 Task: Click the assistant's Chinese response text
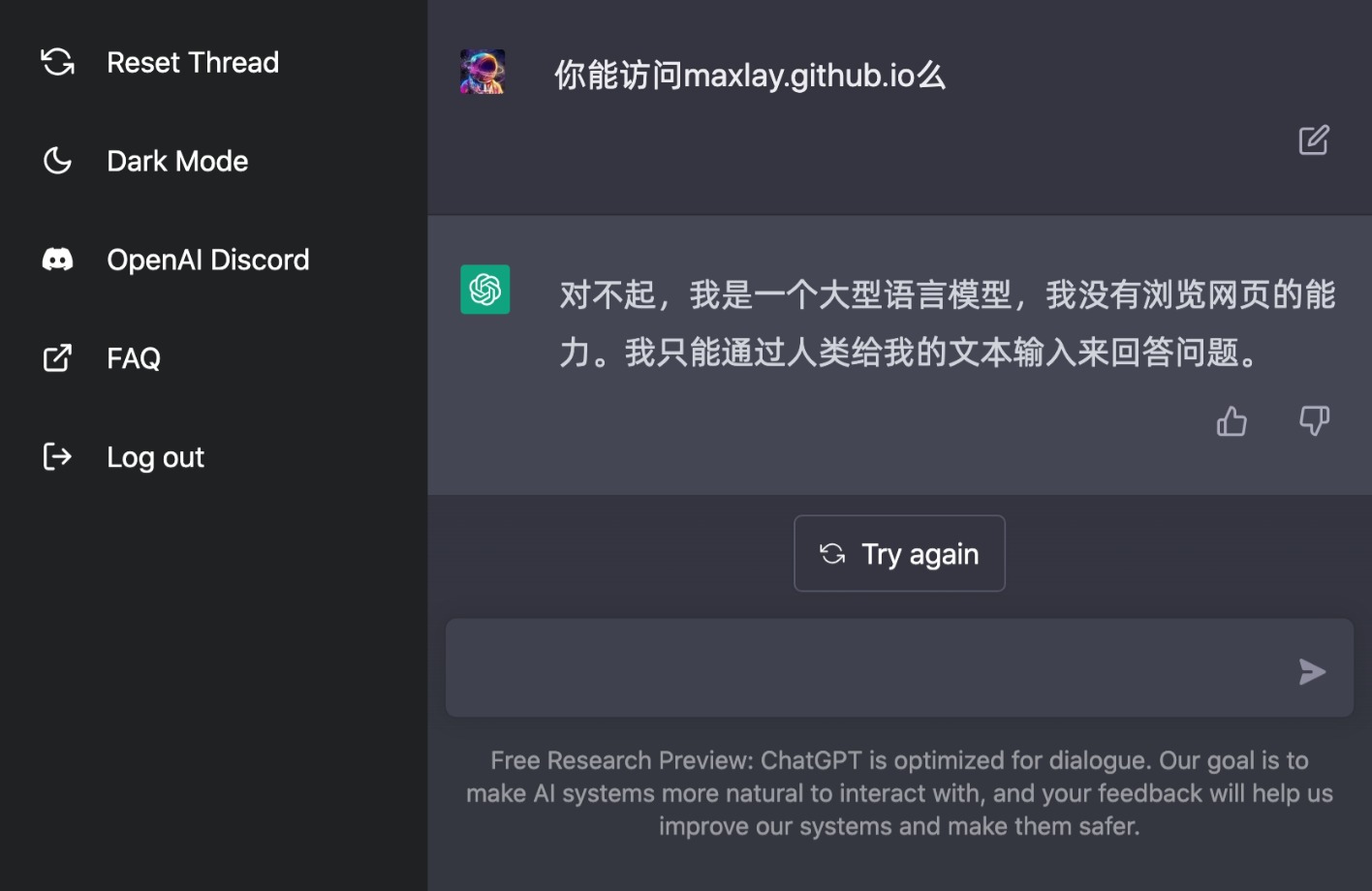(x=947, y=323)
